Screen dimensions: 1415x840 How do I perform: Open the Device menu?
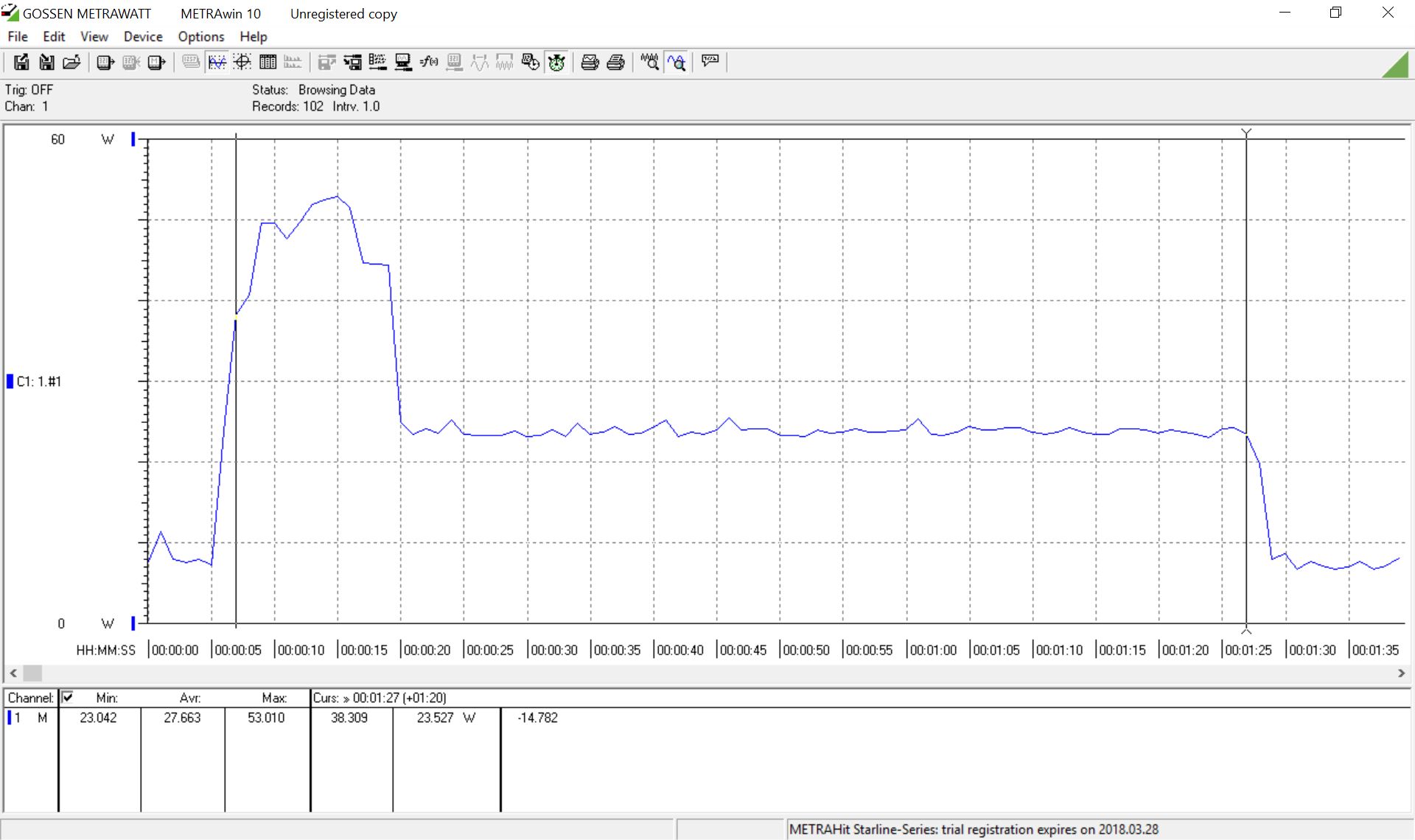[x=143, y=37]
